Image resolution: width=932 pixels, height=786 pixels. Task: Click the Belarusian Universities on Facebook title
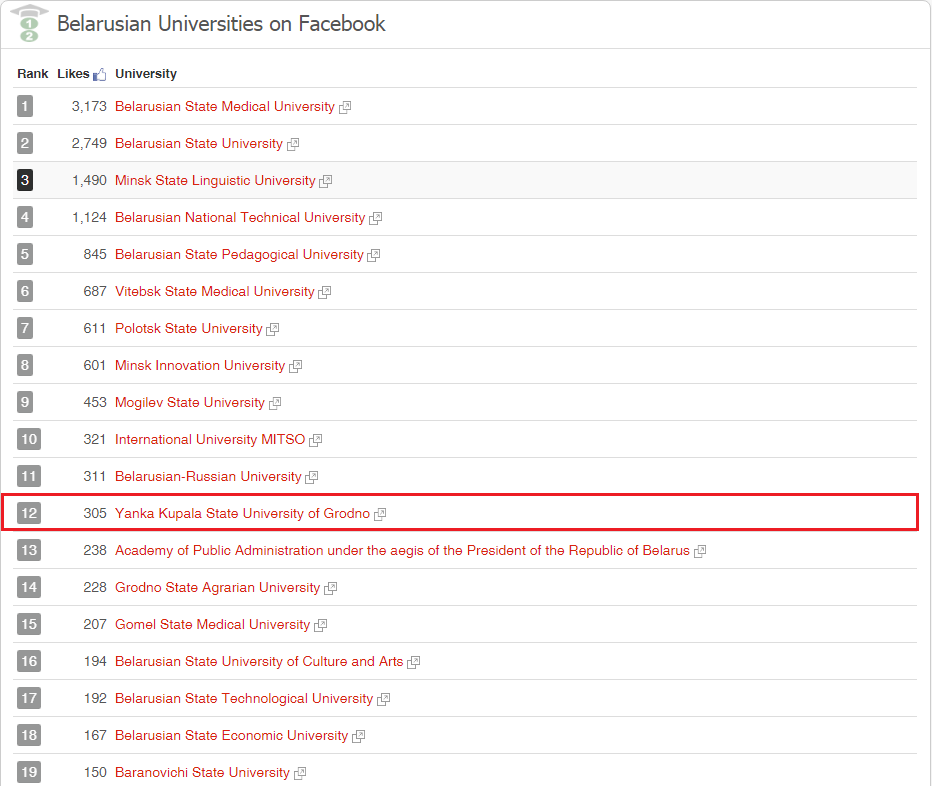(x=221, y=24)
